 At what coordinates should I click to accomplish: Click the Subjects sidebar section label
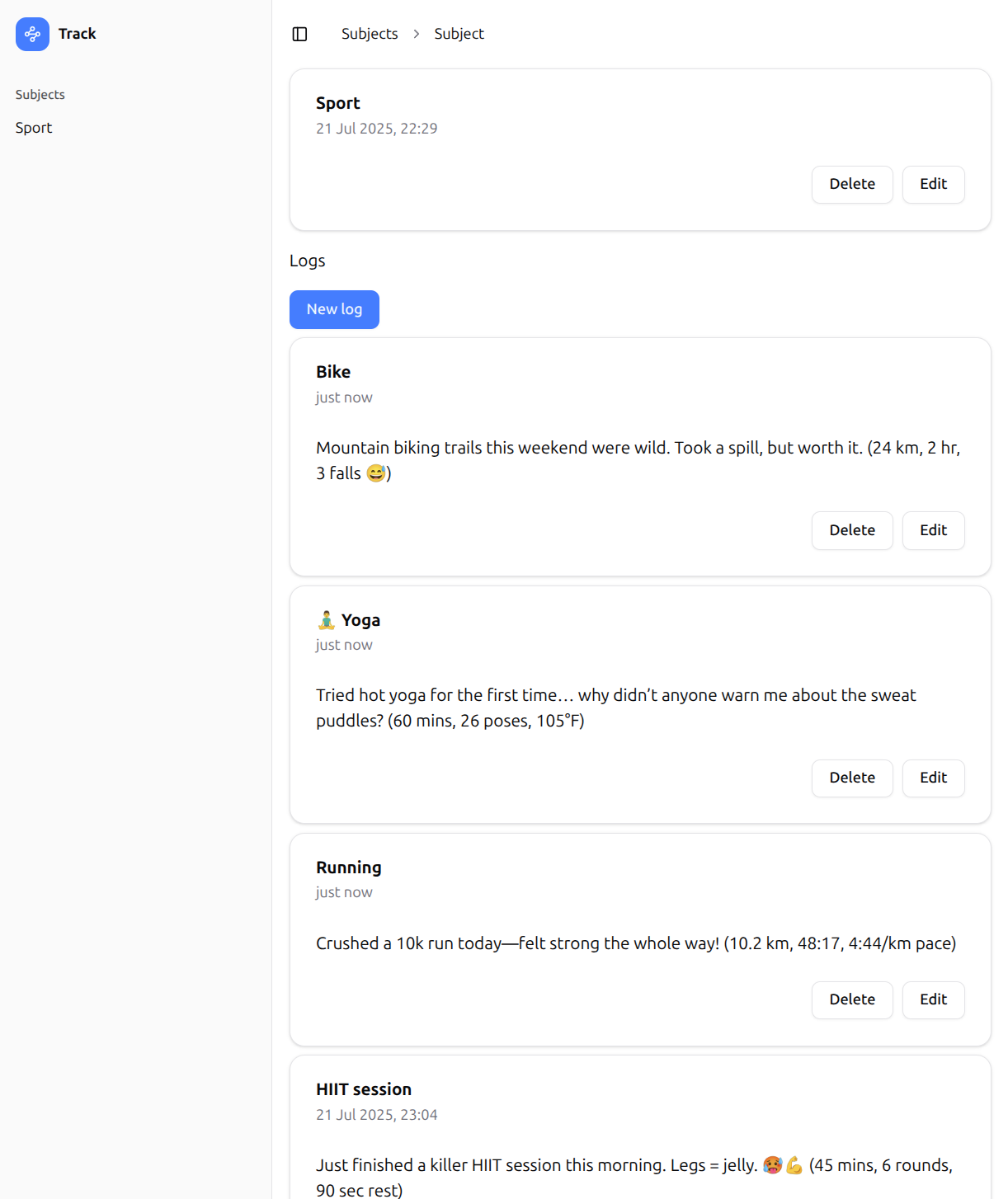[x=40, y=95]
